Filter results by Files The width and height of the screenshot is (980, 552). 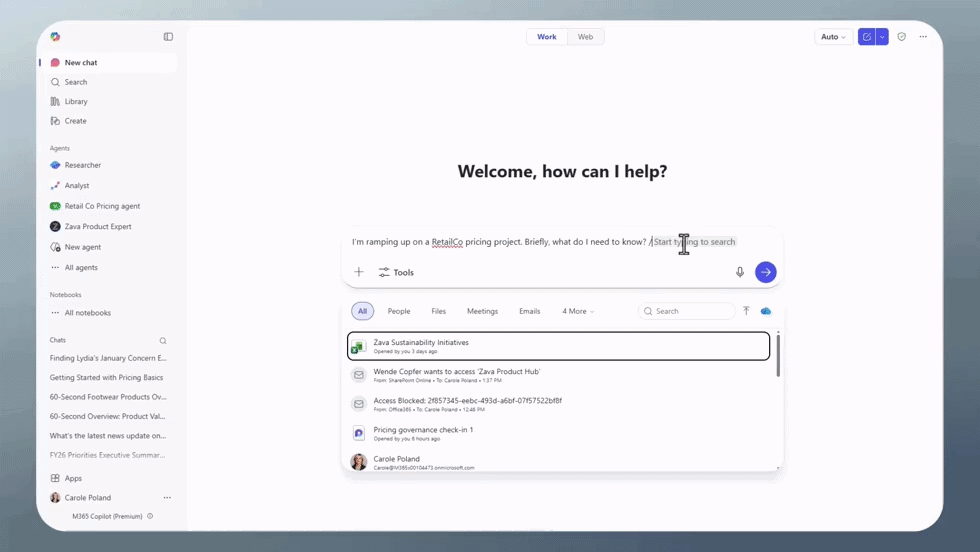[x=439, y=311]
